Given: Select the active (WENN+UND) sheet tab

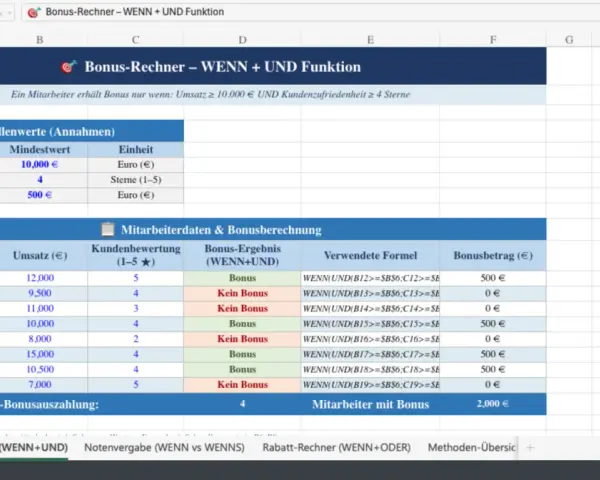Looking at the screenshot, I should pos(34,447).
